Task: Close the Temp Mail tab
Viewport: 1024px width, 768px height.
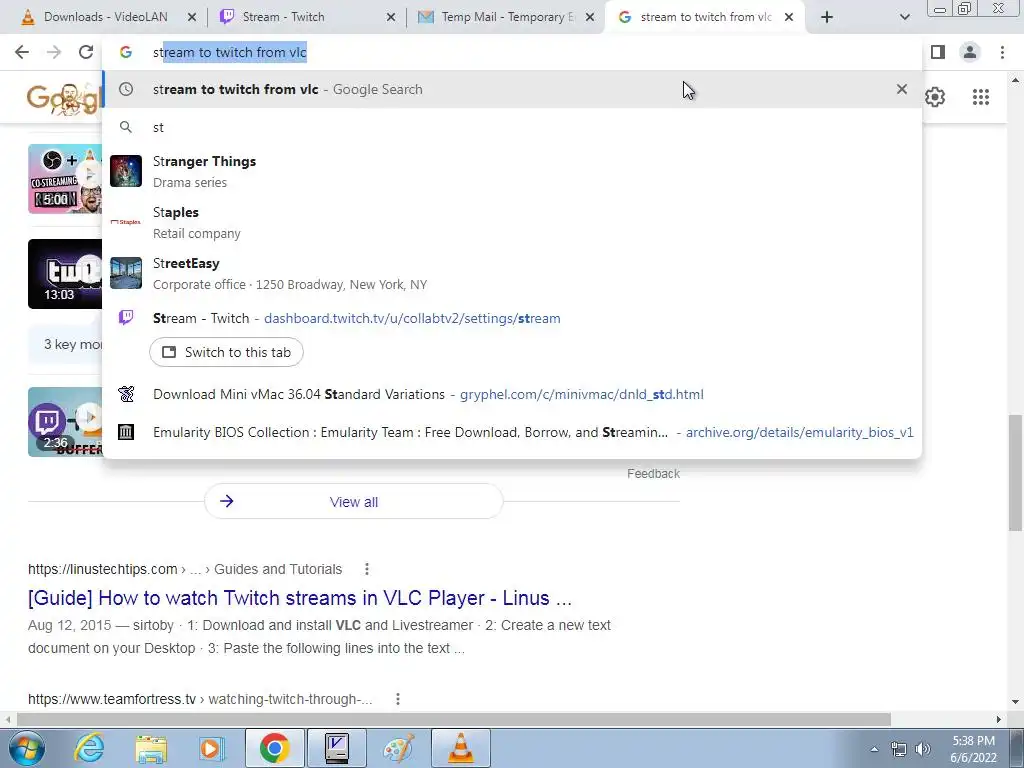Action: coord(590,17)
